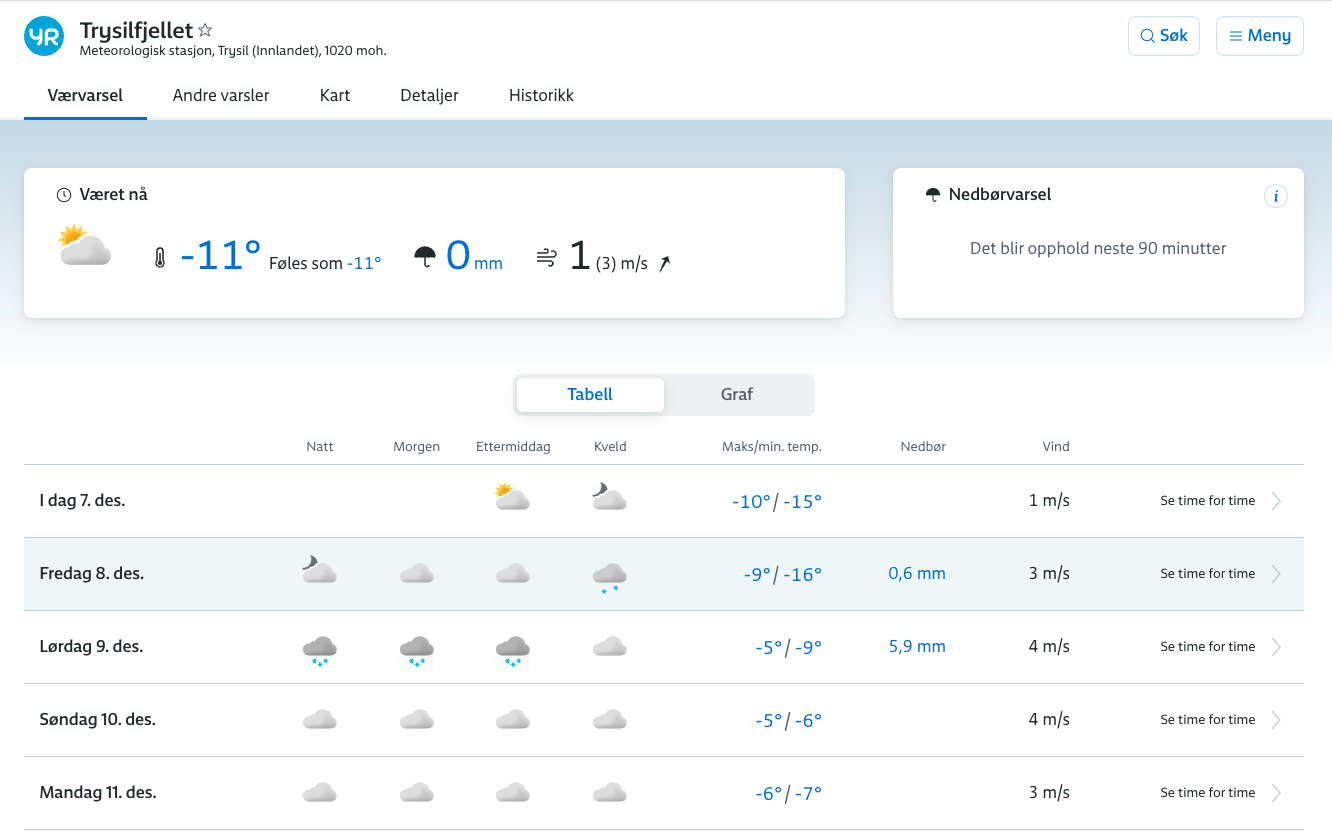Click today's afternoon sun-cloud icon
Screen dimensions: 1332x833
(512, 498)
